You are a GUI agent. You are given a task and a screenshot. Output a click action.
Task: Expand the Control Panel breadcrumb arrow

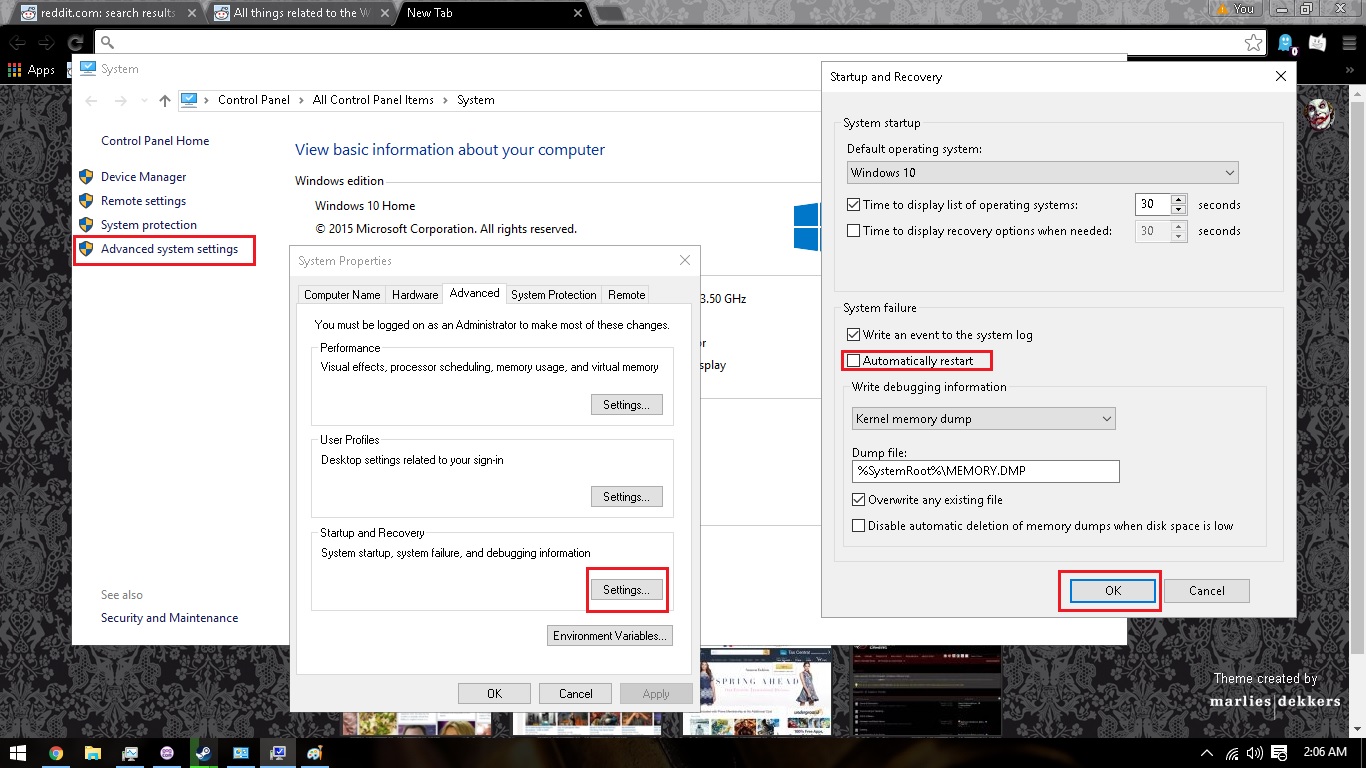tap(302, 100)
